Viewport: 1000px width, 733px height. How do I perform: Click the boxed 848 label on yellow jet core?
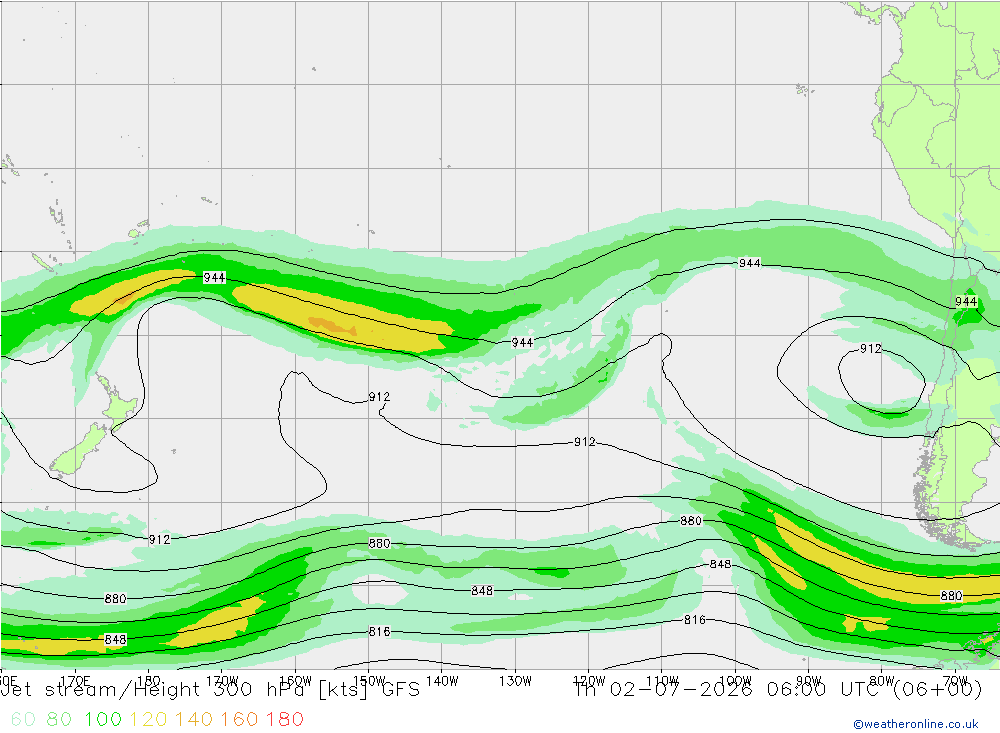[115, 639]
